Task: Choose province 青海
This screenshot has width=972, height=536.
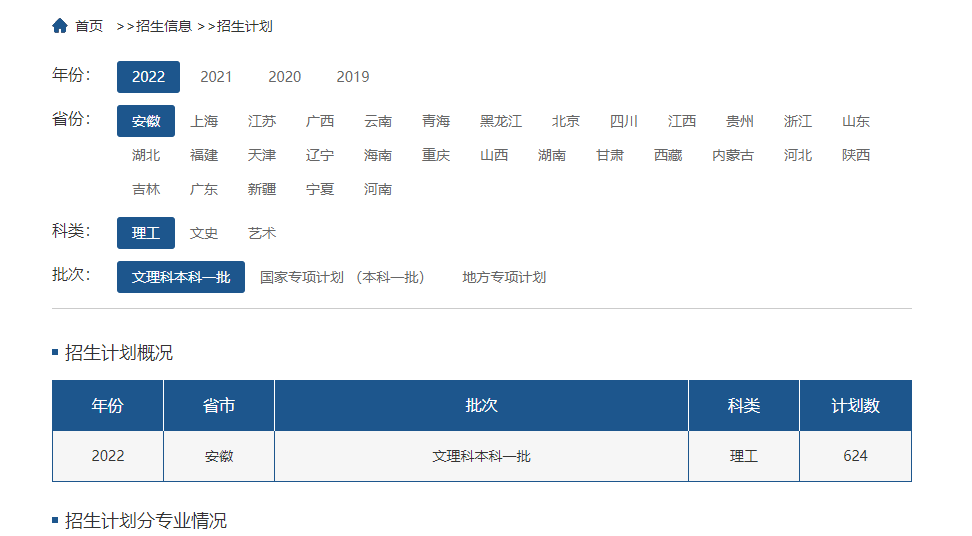Action: (x=436, y=121)
